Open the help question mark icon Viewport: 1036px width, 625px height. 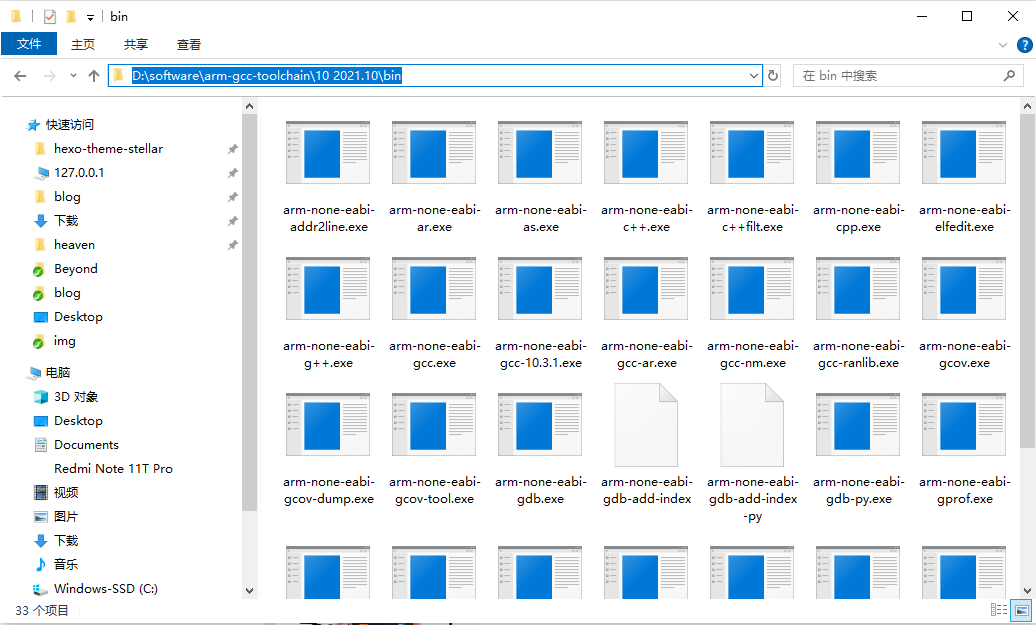click(1024, 45)
